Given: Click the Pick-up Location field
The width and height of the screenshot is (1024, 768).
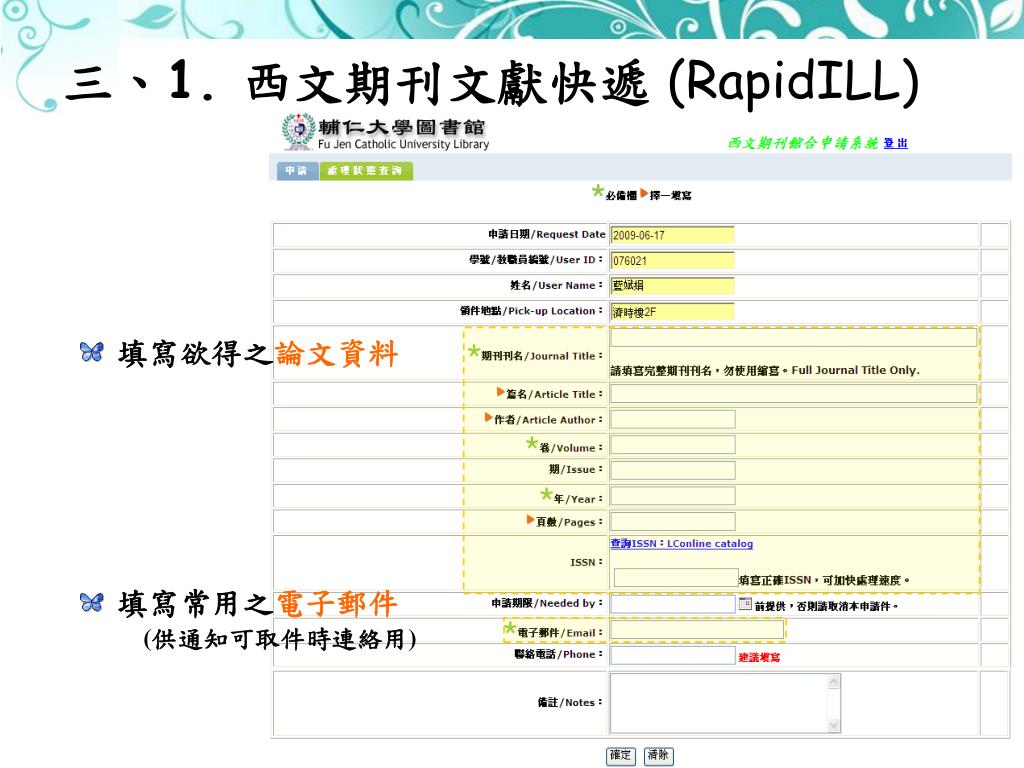Looking at the screenshot, I should tap(672, 312).
